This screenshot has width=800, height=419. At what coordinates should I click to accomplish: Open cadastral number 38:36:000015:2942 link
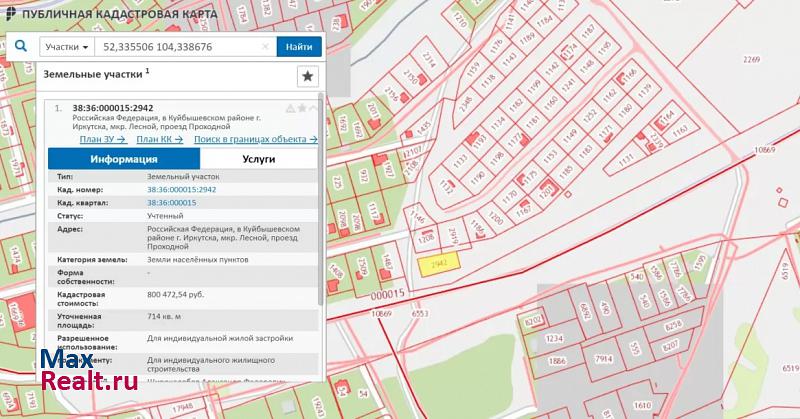coord(181,189)
